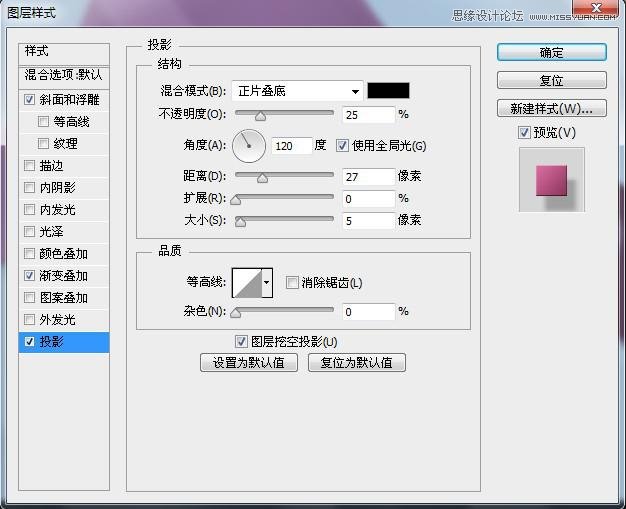Select the 斜面和浮雕 style entry
This screenshot has height=509, width=626.
point(69,99)
